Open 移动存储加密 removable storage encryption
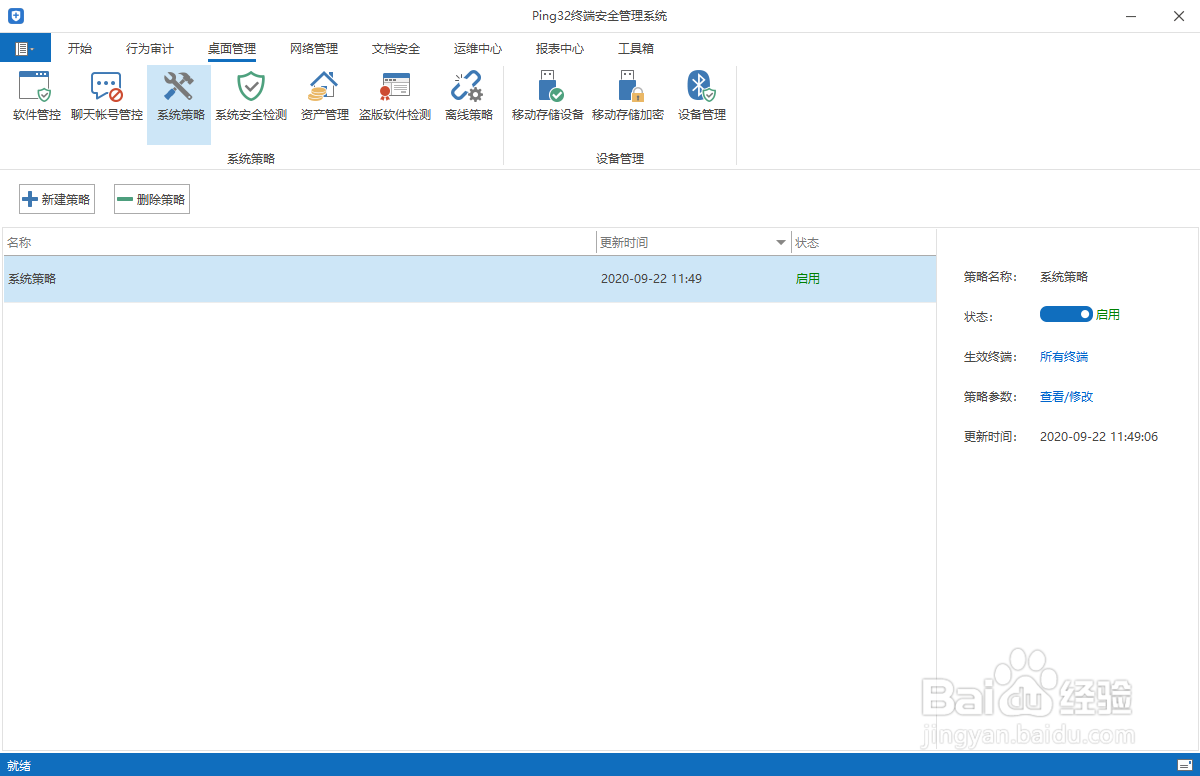 pos(628,97)
